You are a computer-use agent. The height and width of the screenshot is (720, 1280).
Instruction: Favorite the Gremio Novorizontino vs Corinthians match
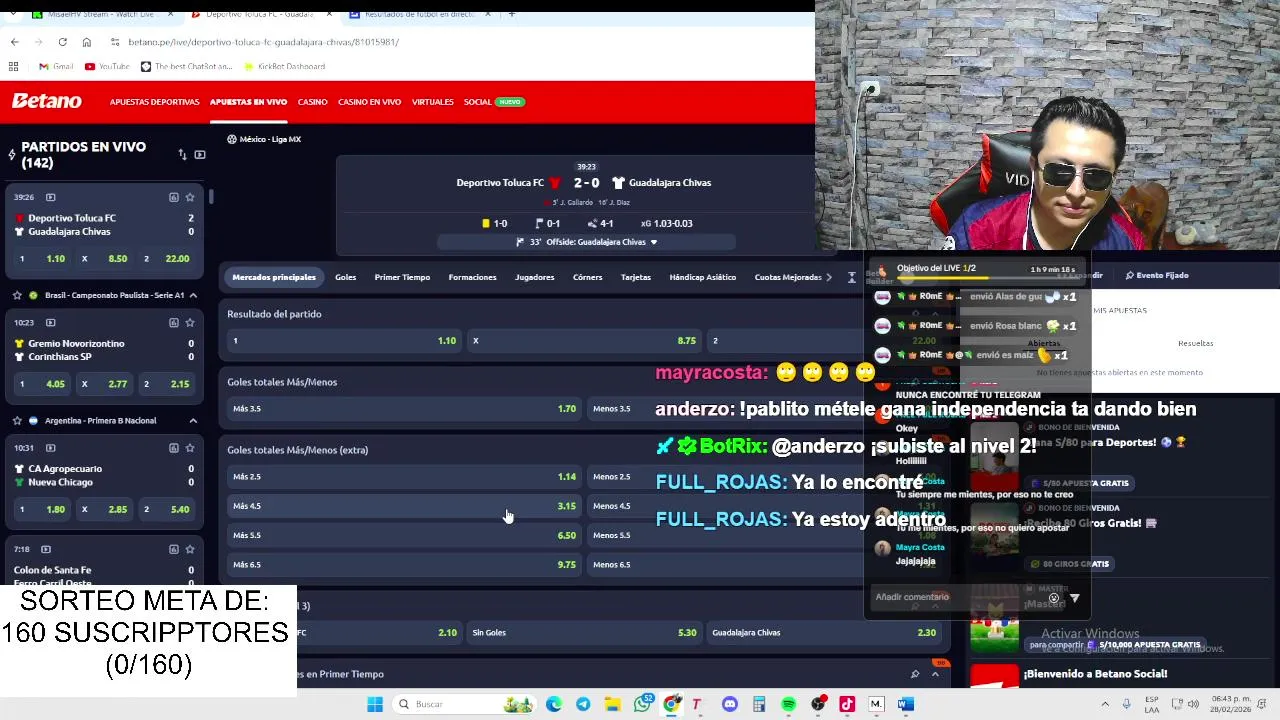(190, 323)
